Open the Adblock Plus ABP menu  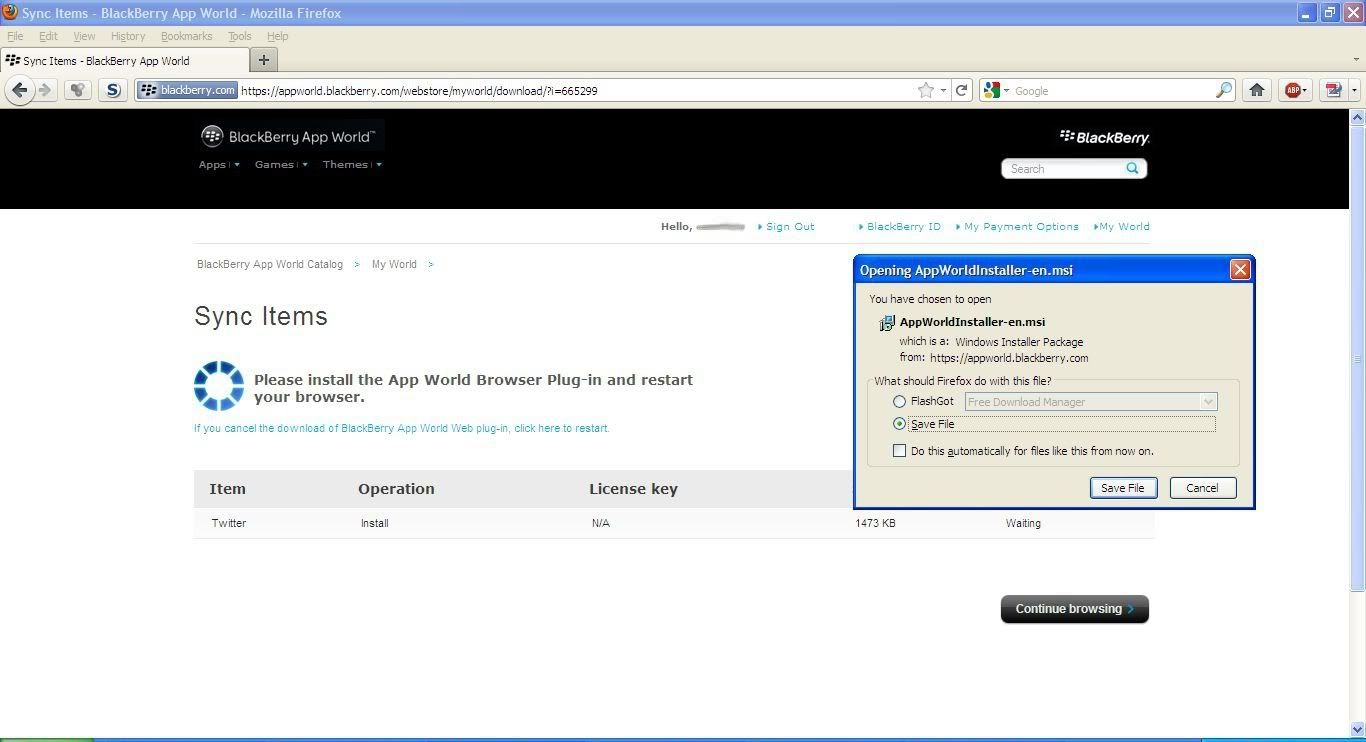click(x=1296, y=90)
